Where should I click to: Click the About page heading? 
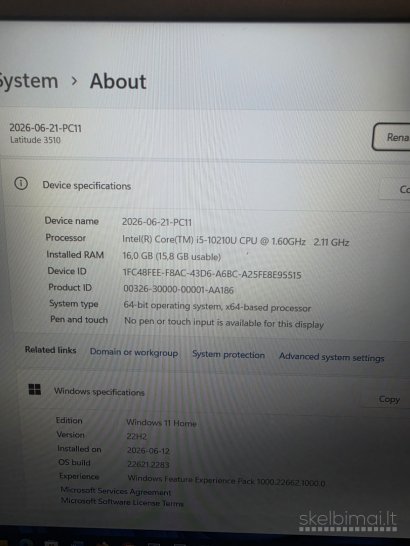pyautogui.click(x=118, y=81)
